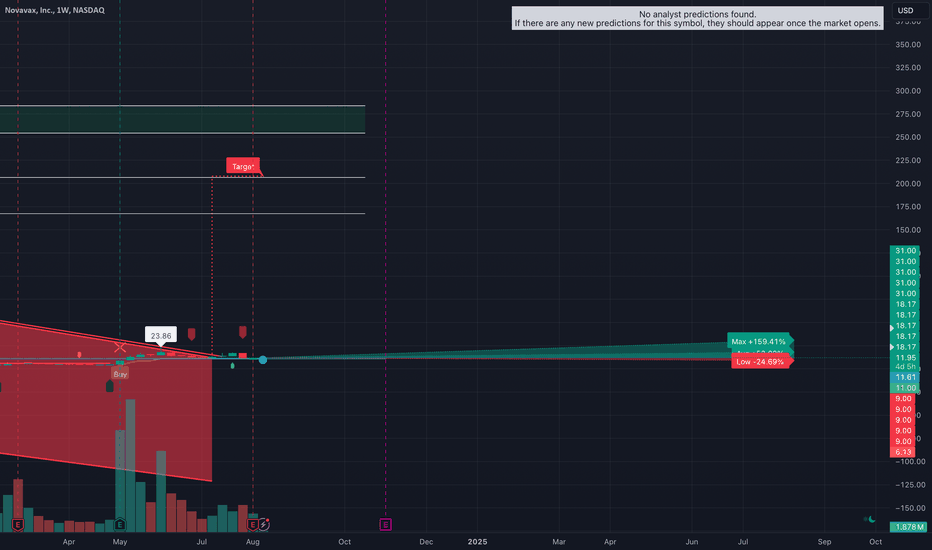Click the 1.878M volume label
This screenshot has height=550, width=932.
tap(908, 527)
